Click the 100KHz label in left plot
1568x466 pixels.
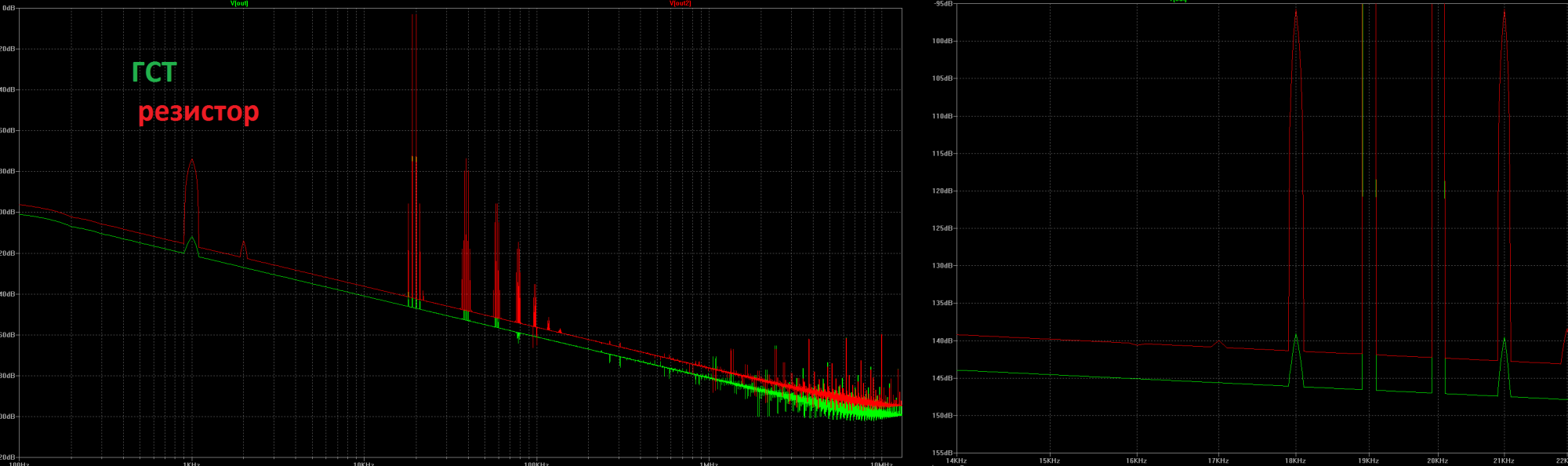pos(536,464)
